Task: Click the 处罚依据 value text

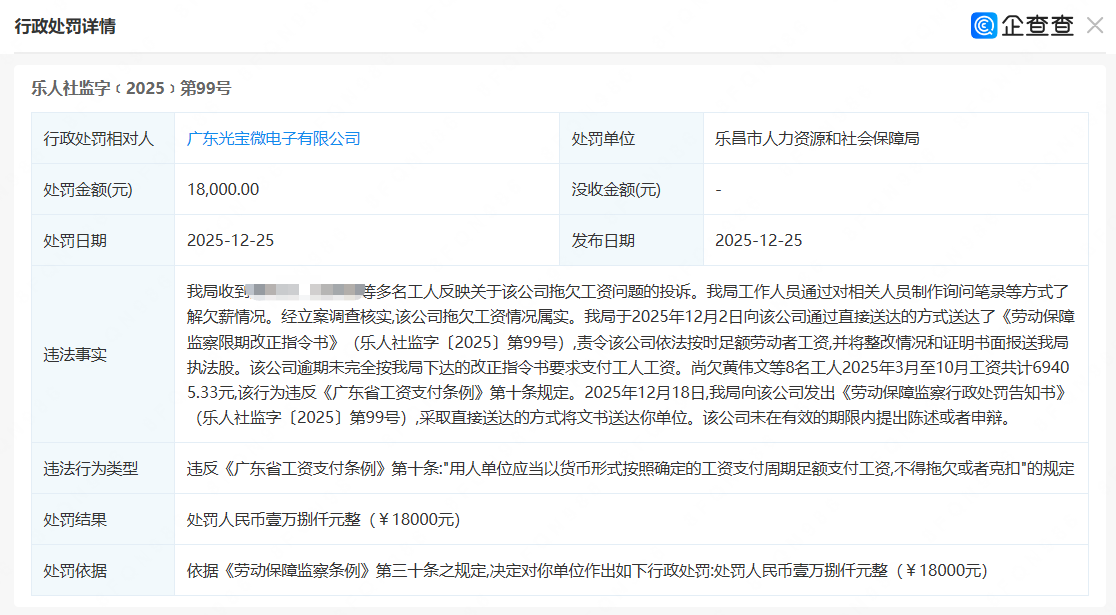Action: pos(587,571)
